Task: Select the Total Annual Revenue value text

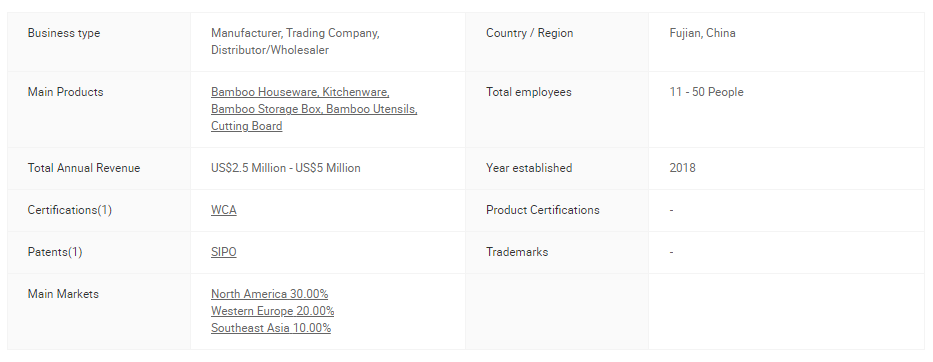Action: pos(286,168)
